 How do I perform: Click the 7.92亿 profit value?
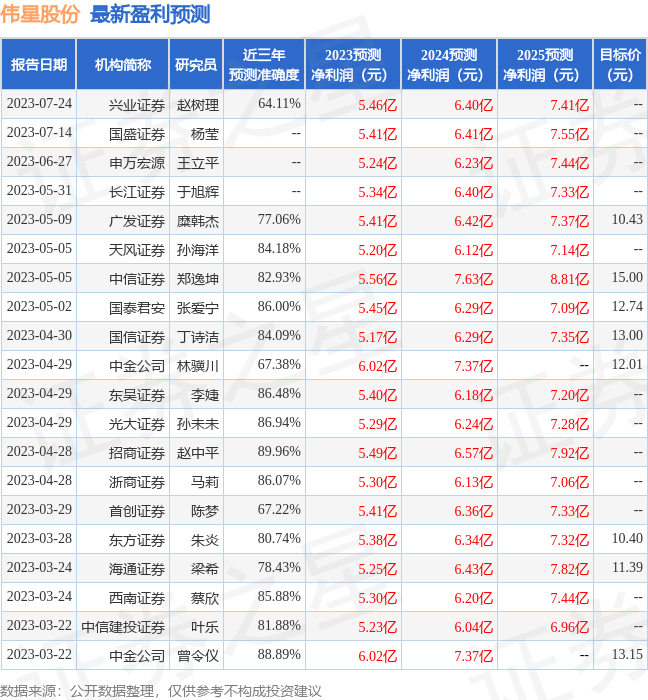(569, 454)
